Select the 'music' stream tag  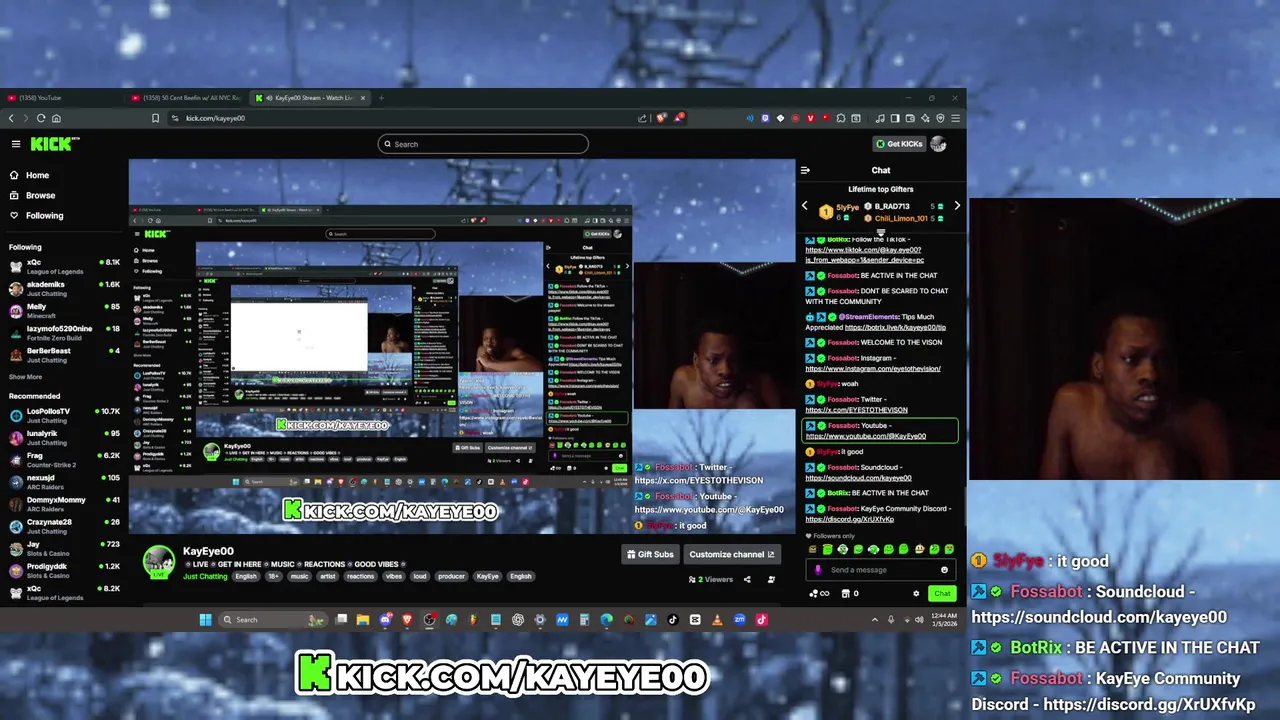coord(299,576)
